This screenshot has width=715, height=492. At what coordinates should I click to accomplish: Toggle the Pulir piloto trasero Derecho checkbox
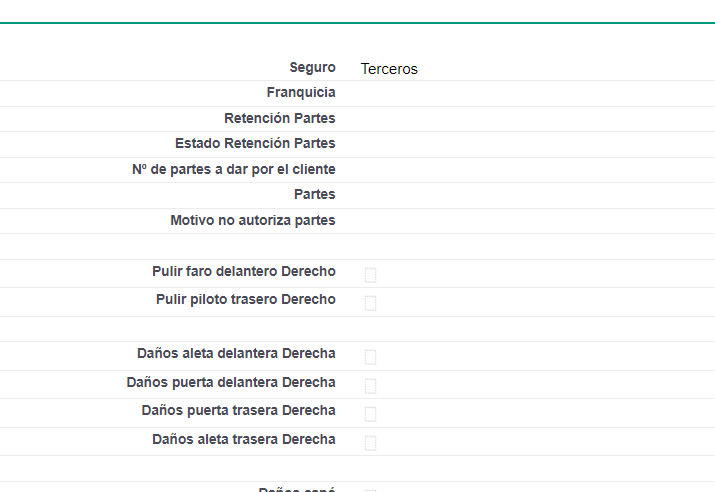point(370,303)
